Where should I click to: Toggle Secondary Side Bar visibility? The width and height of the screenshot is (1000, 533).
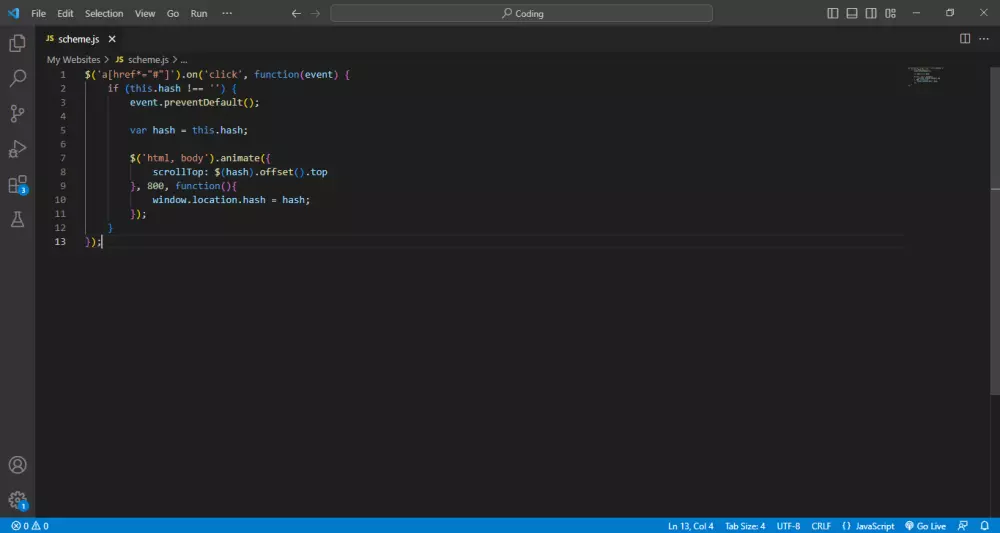tap(871, 13)
